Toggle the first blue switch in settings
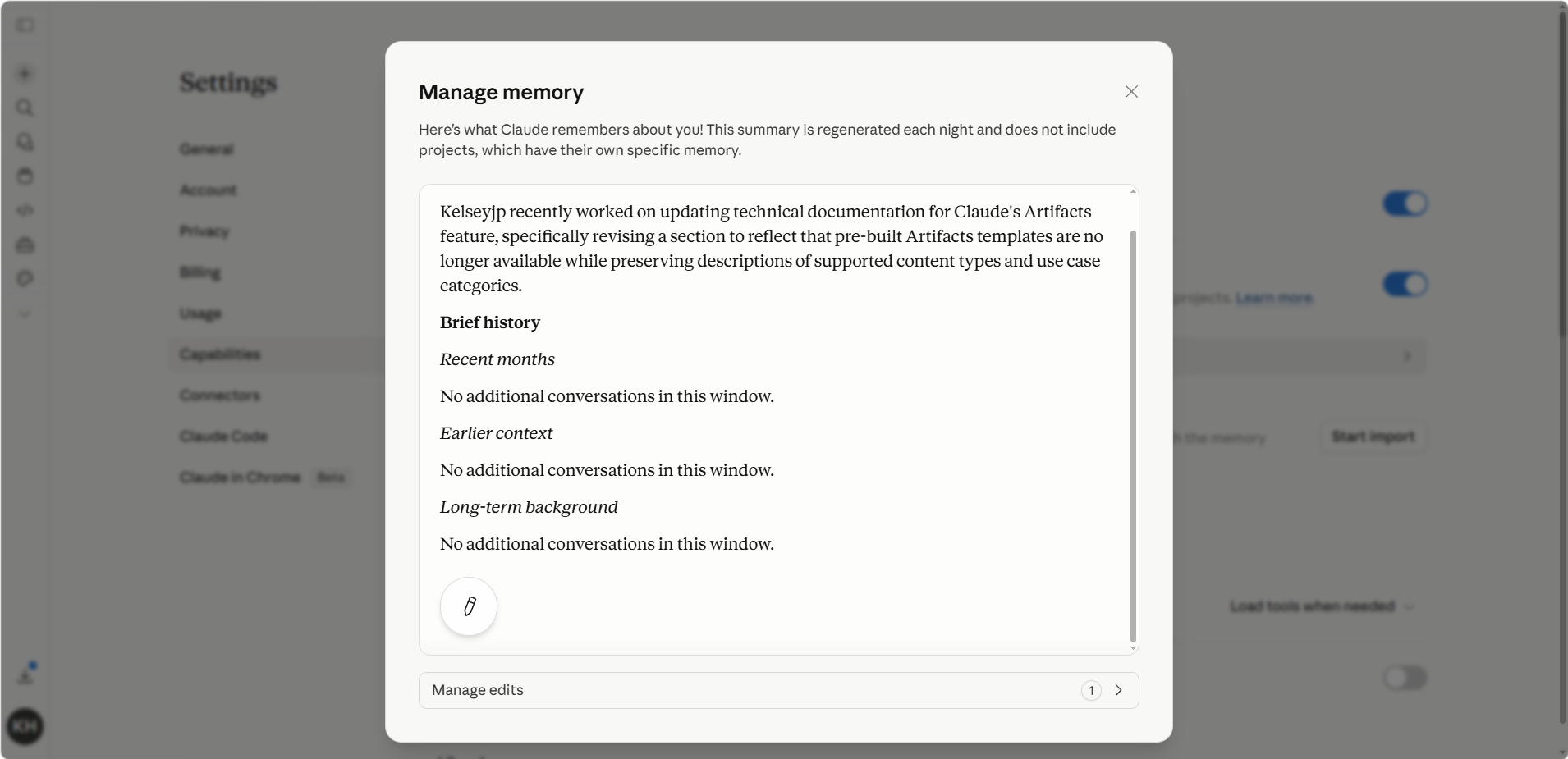This screenshot has width=1568, height=759. (x=1405, y=203)
